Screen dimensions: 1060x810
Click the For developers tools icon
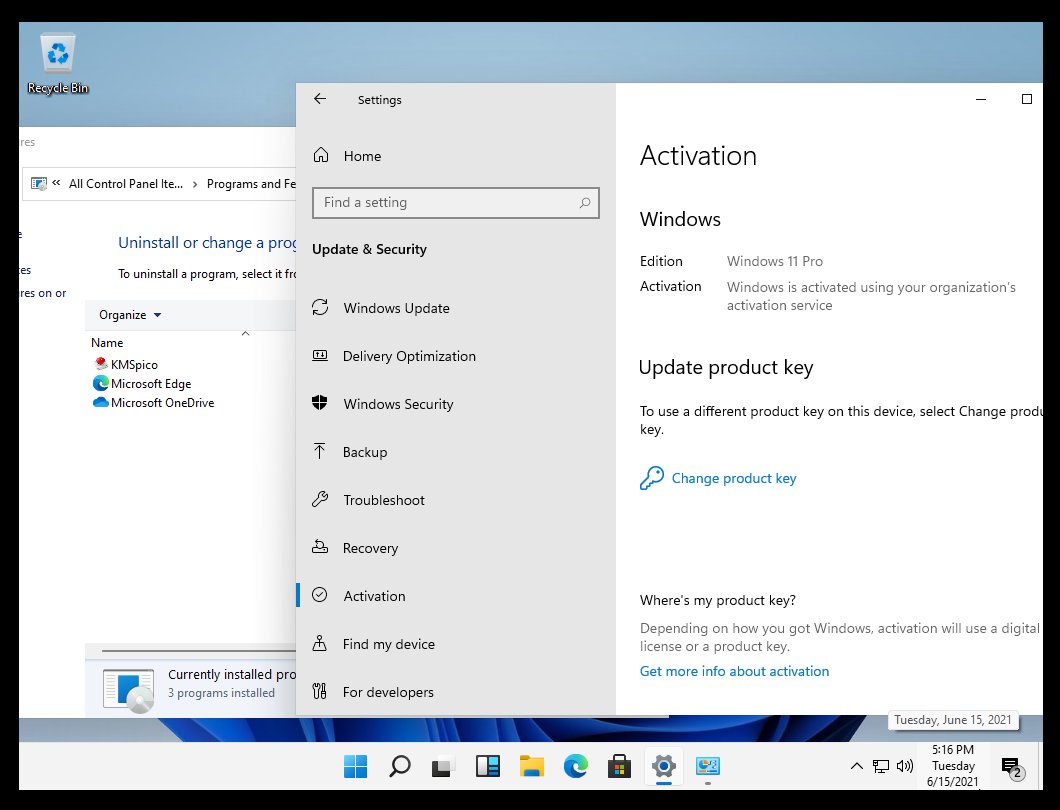(320, 691)
